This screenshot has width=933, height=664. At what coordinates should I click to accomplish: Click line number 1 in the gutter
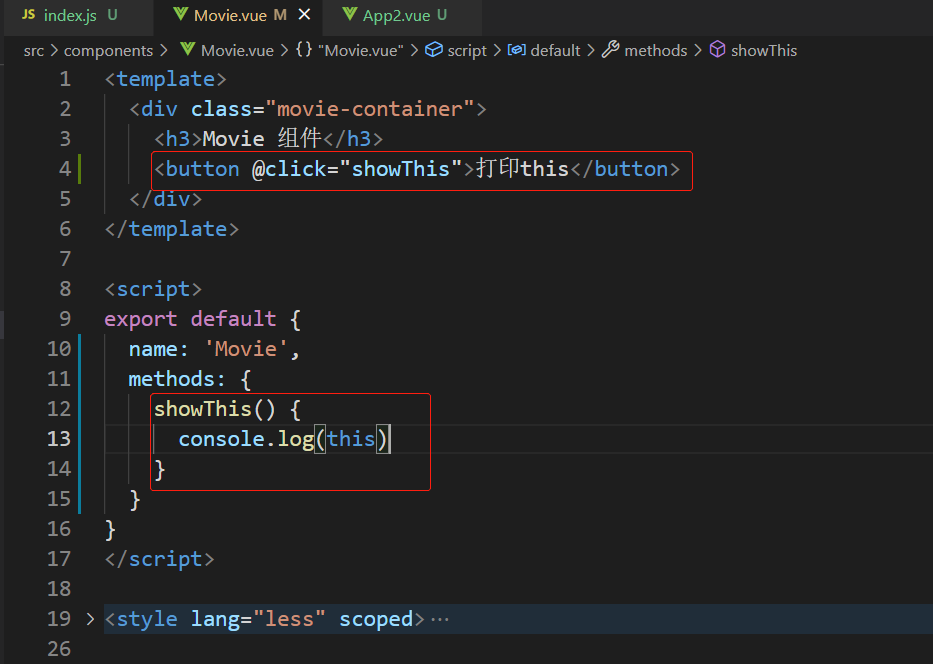pos(65,79)
